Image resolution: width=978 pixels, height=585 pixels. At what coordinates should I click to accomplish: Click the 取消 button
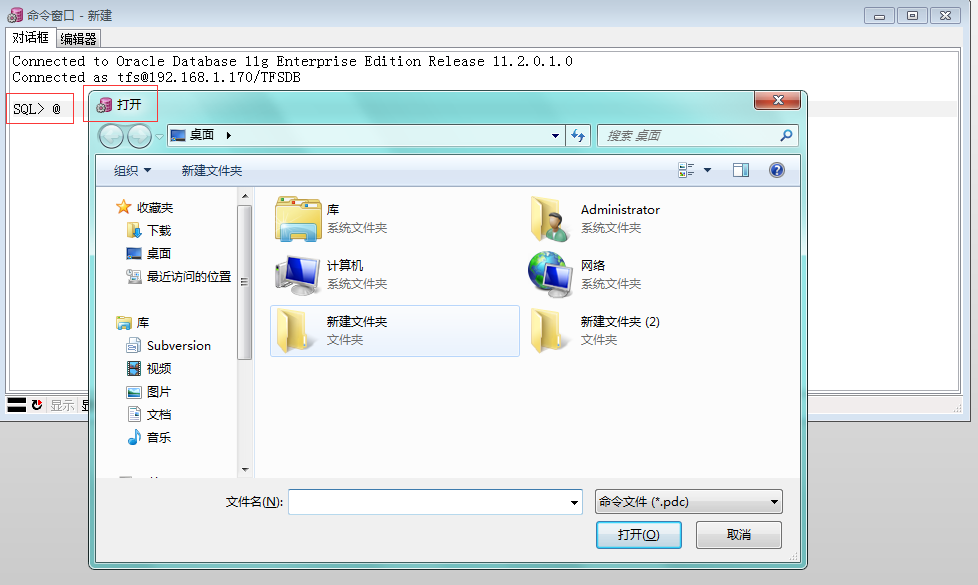click(x=738, y=534)
